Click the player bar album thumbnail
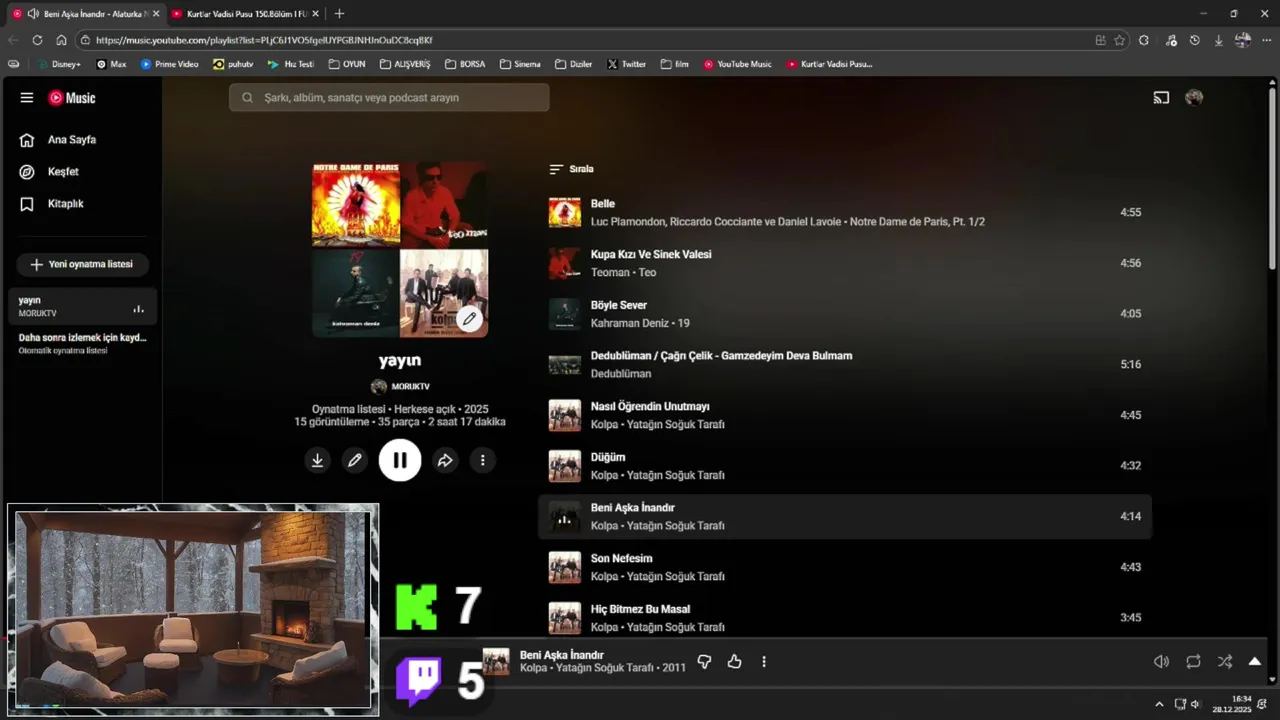 tap(496, 661)
